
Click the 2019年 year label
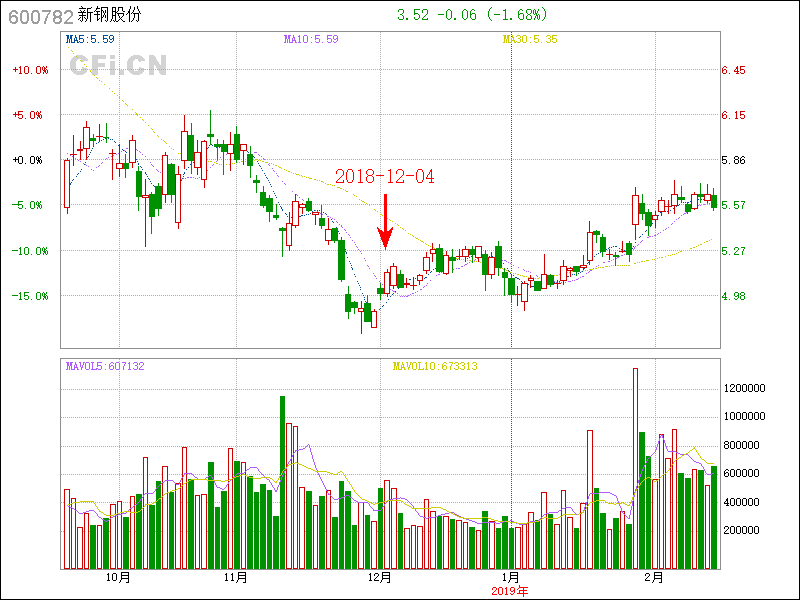pos(510,591)
